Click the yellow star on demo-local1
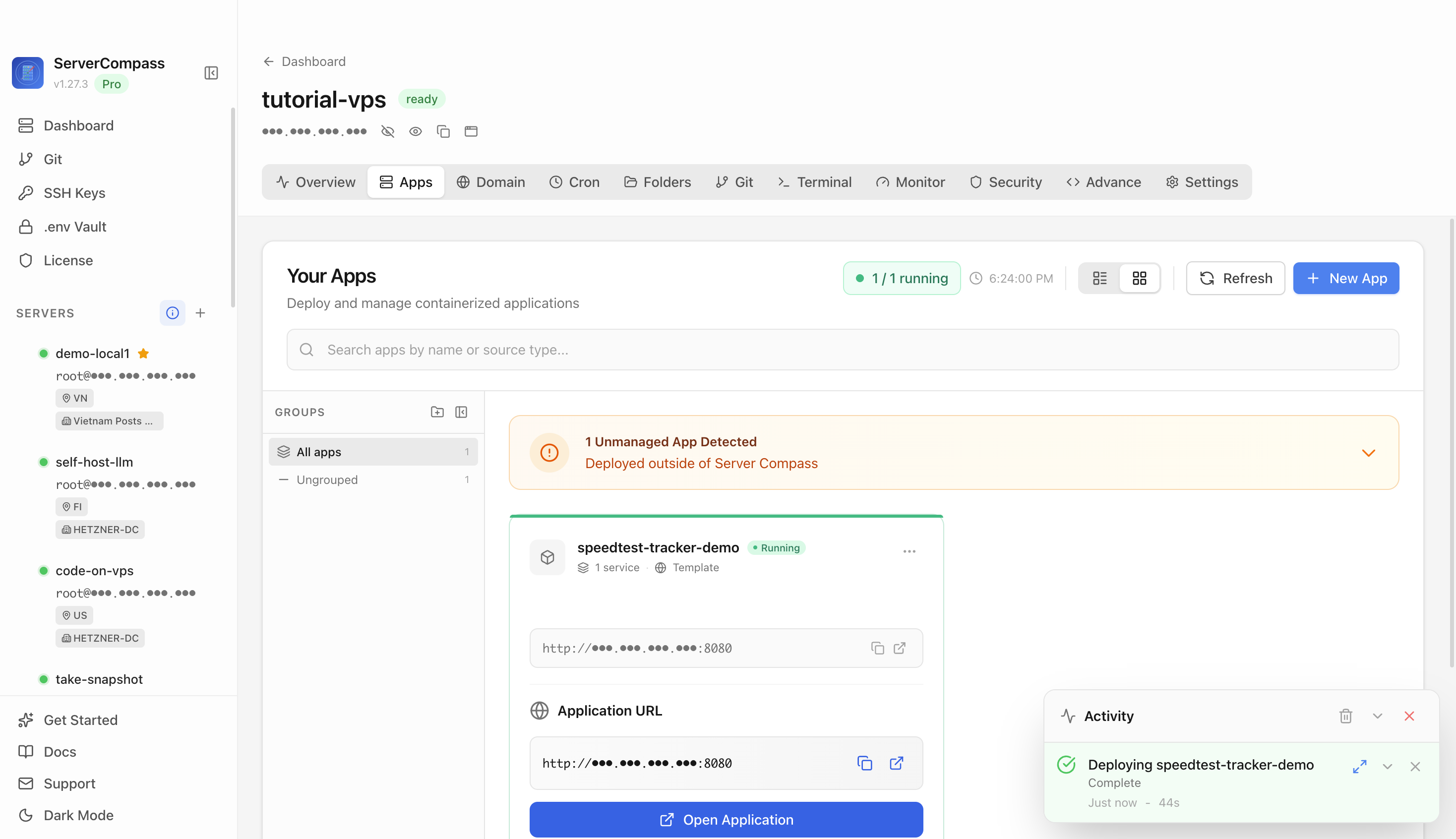 143,354
